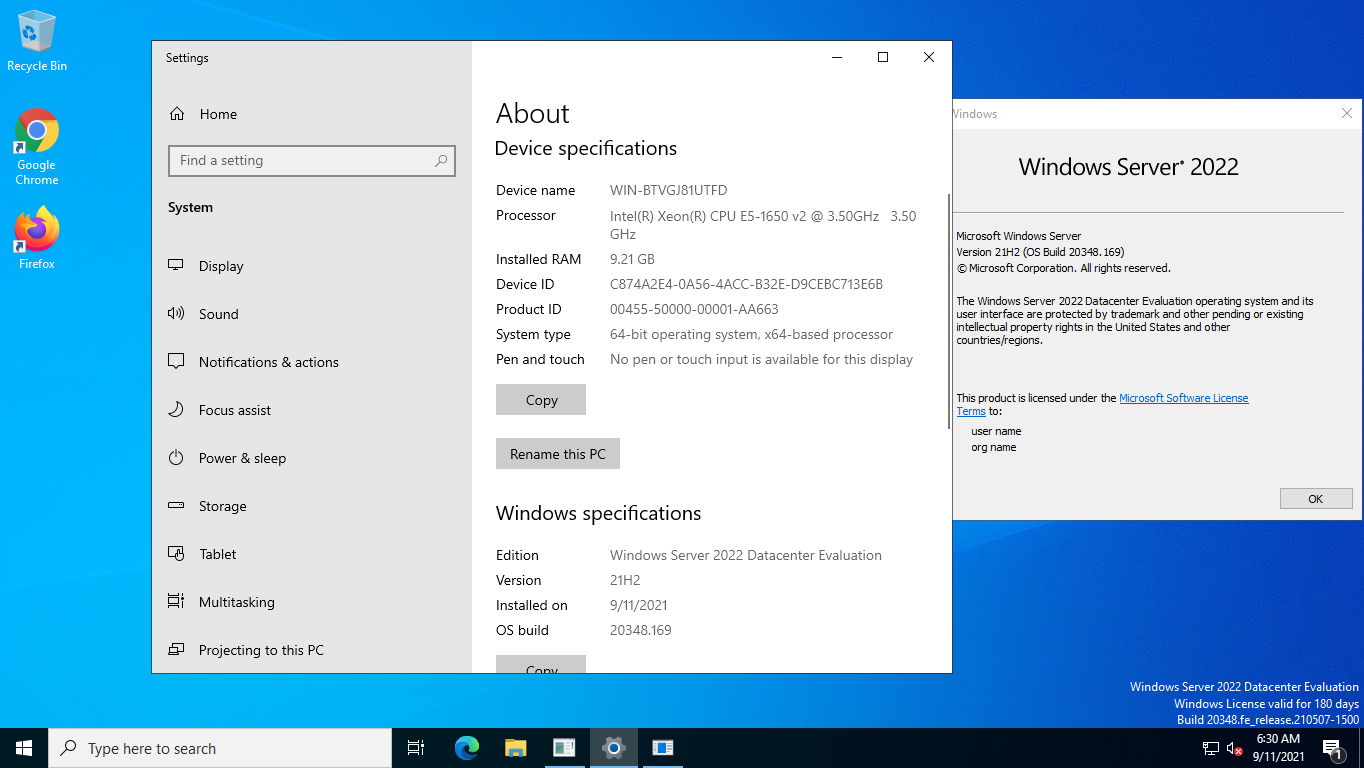Image resolution: width=1364 pixels, height=768 pixels.
Task: Click the search magnifier in Find a setting
Action: pyautogui.click(x=441, y=161)
